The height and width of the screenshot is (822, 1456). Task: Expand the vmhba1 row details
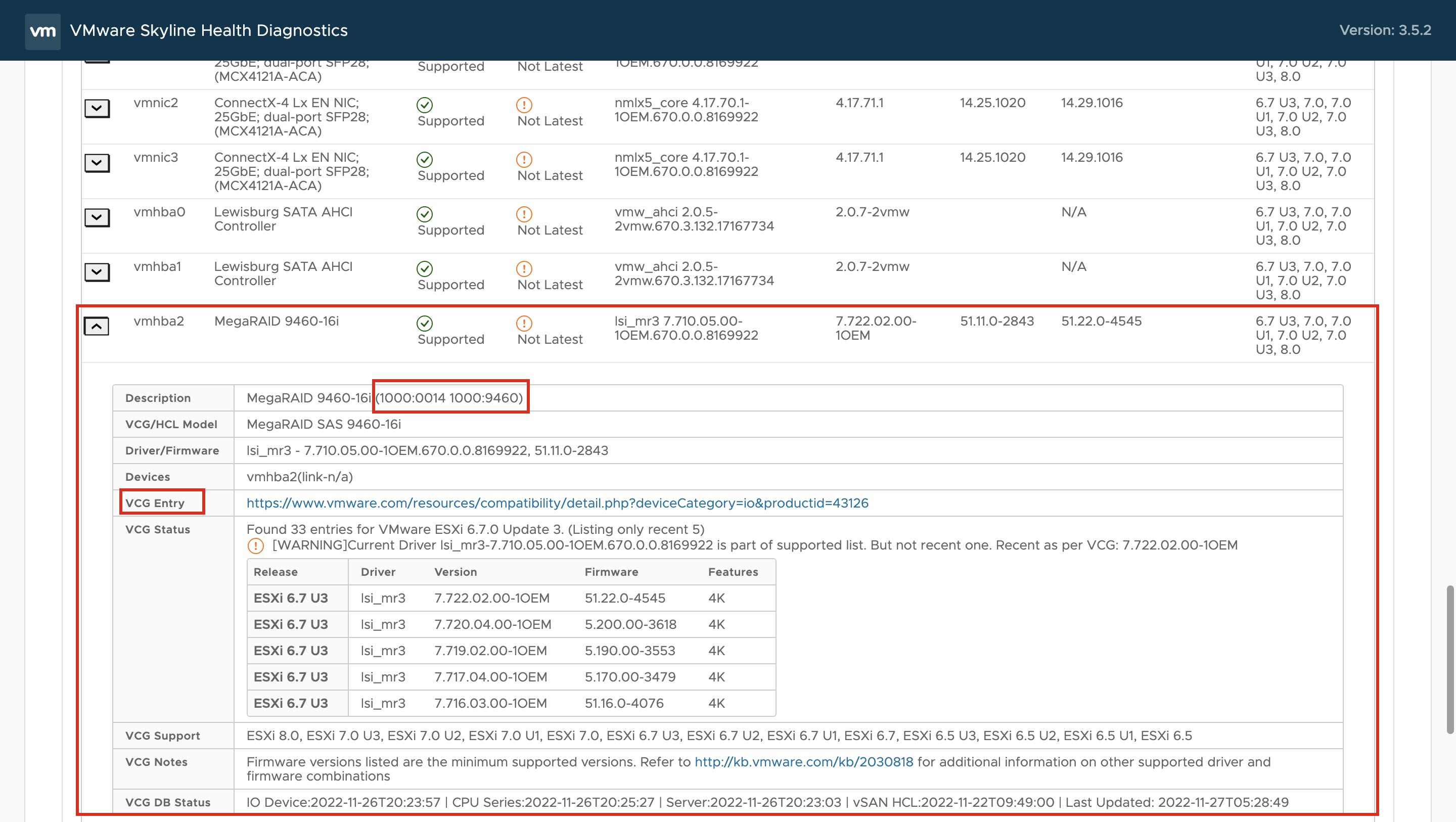click(97, 272)
